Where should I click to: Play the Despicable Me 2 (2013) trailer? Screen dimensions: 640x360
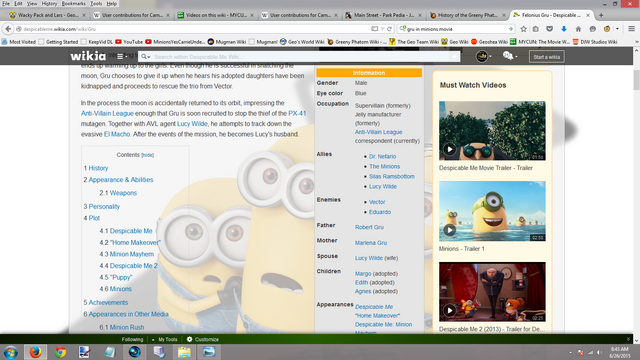(x=449, y=311)
